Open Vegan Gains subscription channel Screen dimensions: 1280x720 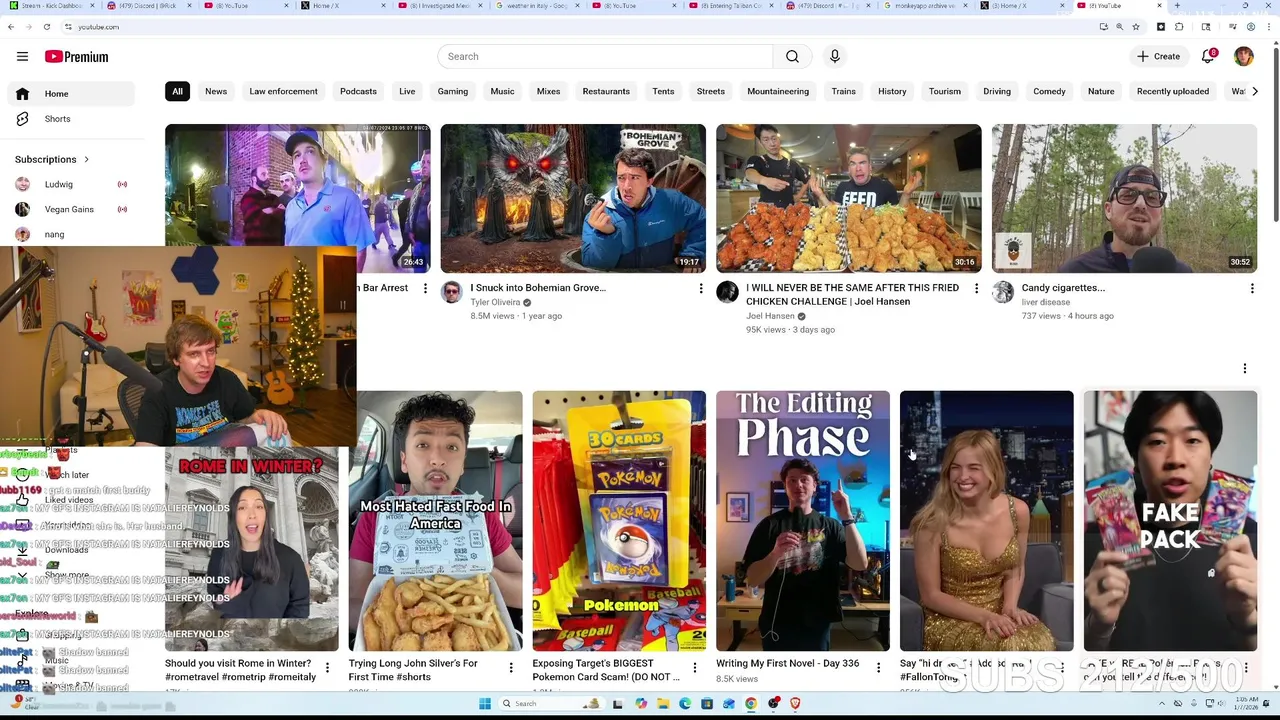click(70, 209)
